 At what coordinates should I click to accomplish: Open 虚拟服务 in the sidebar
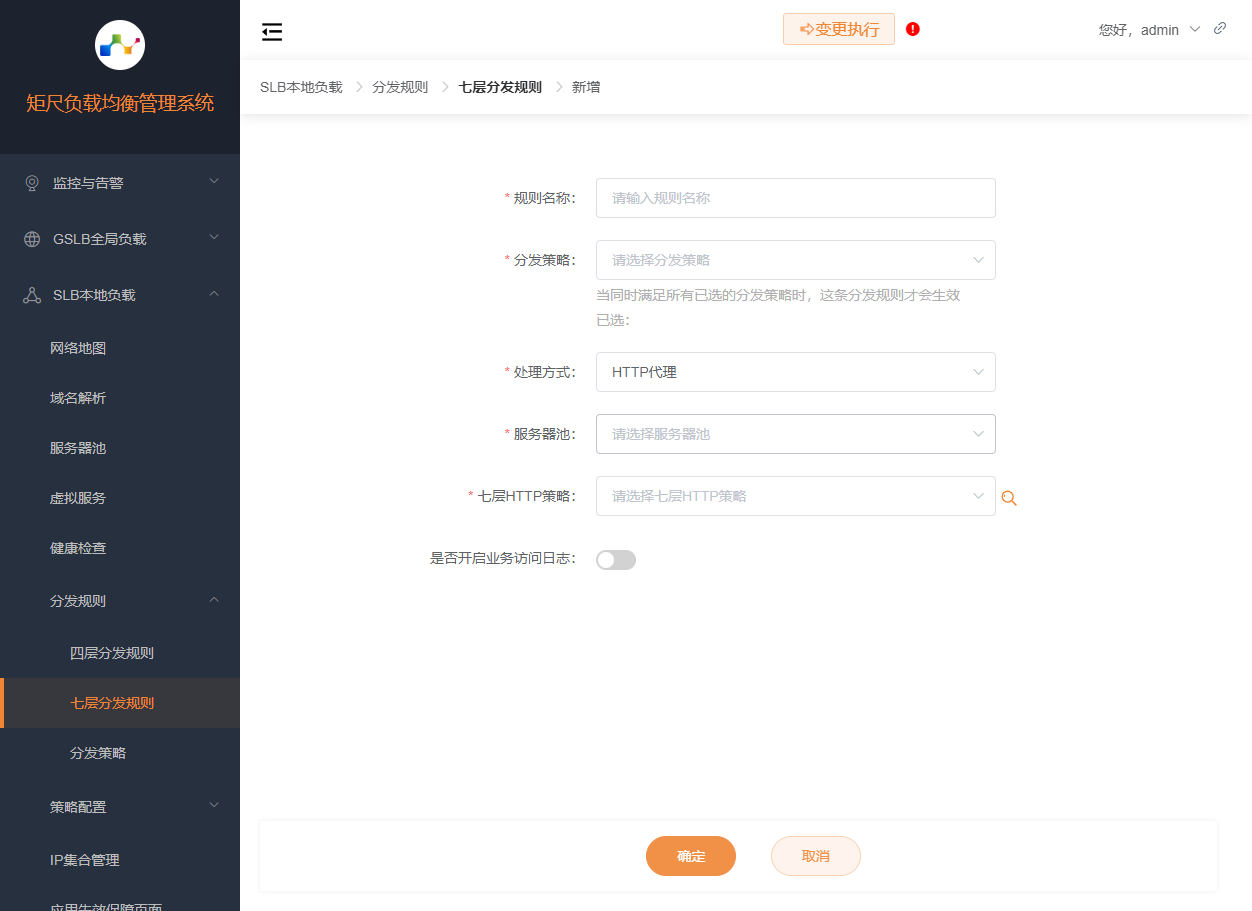(x=78, y=498)
